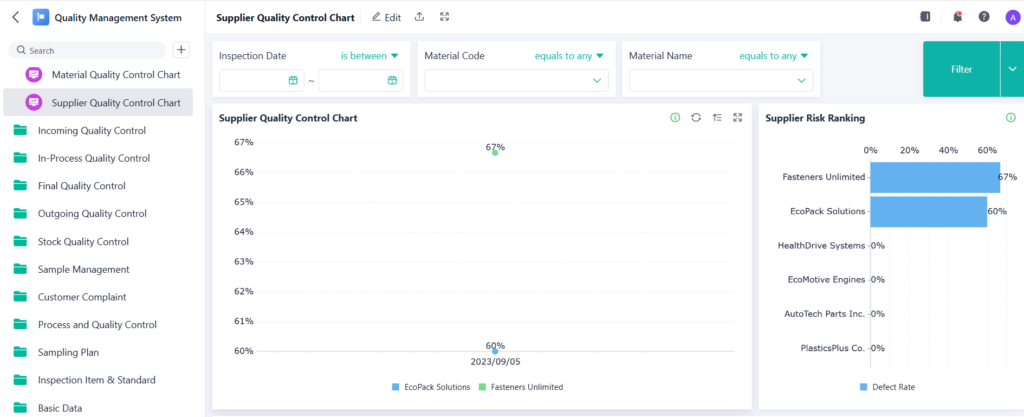Expand the Material Code value dropdown

pos(597,80)
